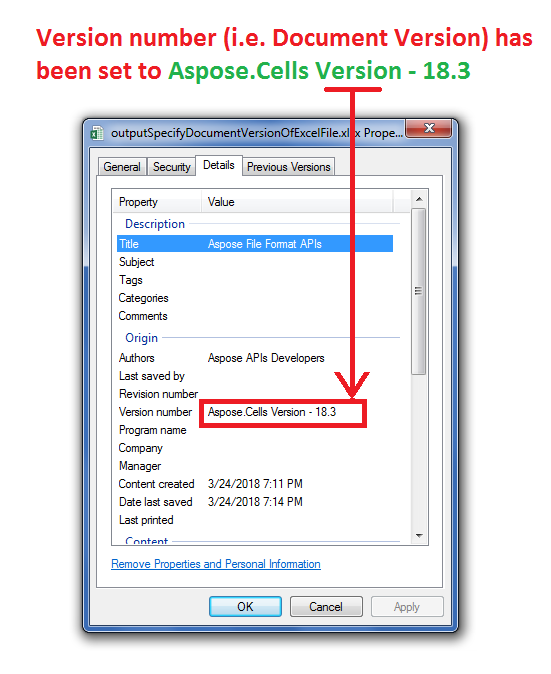Image resolution: width=551 pixels, height=674 pixels.
Task: Switch to the General tab
Action: point(122,167)
